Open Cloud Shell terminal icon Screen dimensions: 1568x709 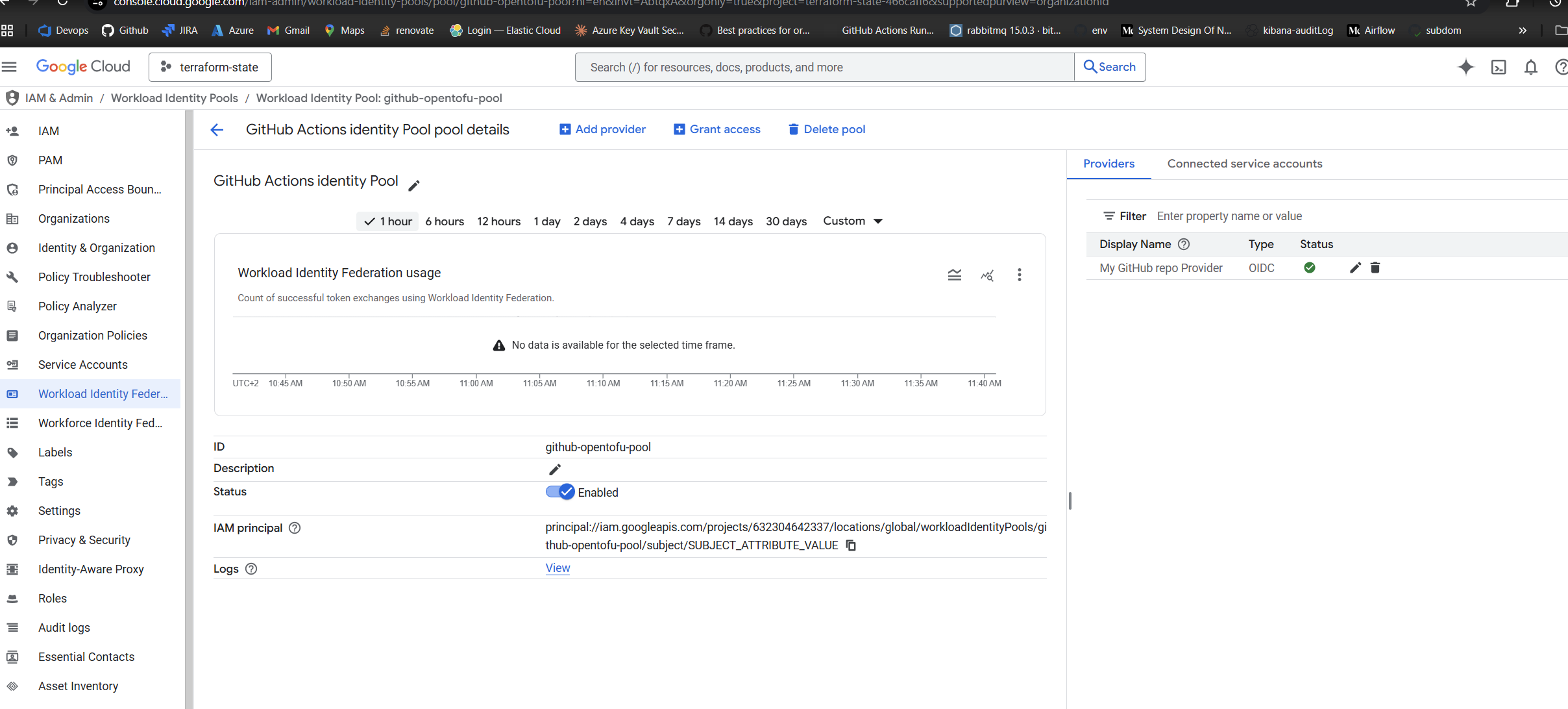pyautogui.click(x=1498, y=67)
